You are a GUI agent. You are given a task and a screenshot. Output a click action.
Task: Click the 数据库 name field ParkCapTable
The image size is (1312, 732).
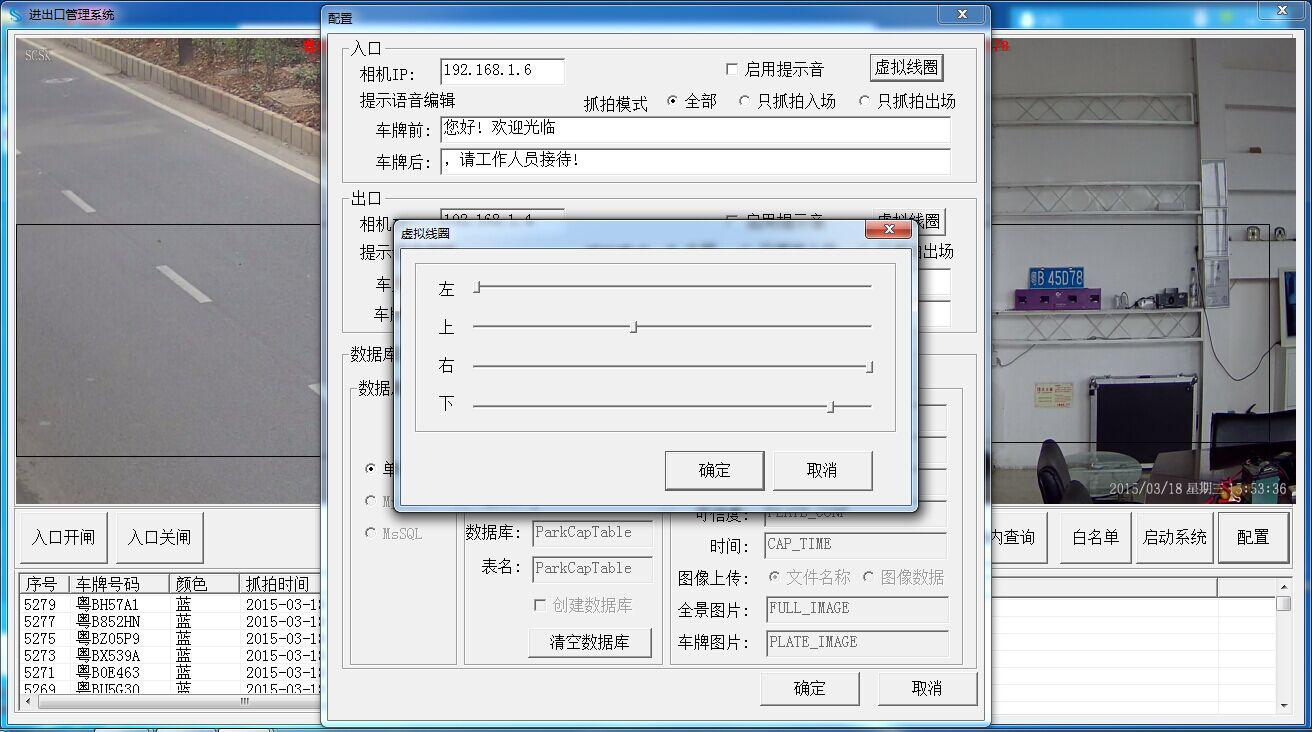click(593, 533)
